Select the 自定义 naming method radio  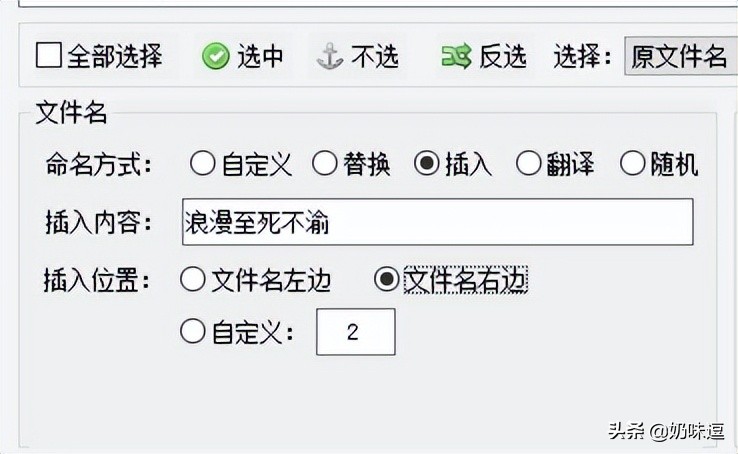(x=203, y=163)
